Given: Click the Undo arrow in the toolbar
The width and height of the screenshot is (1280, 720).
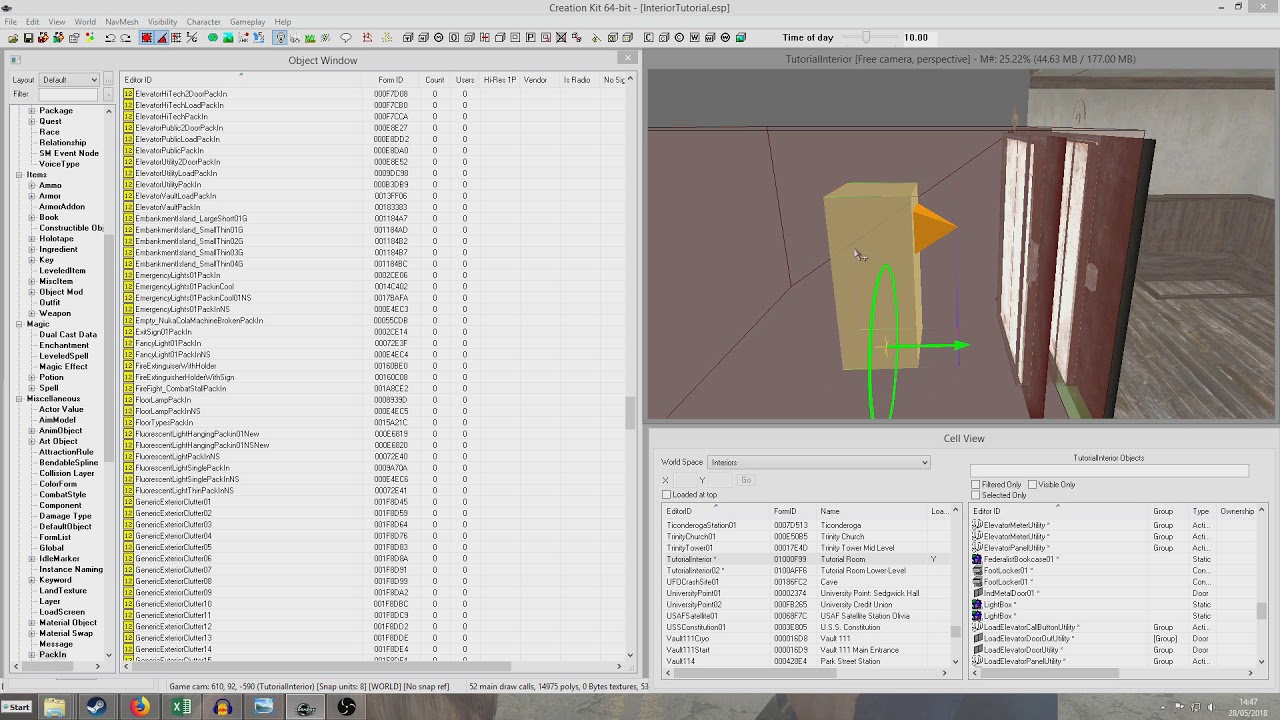Looking at the screenshot, I should 109,38.
